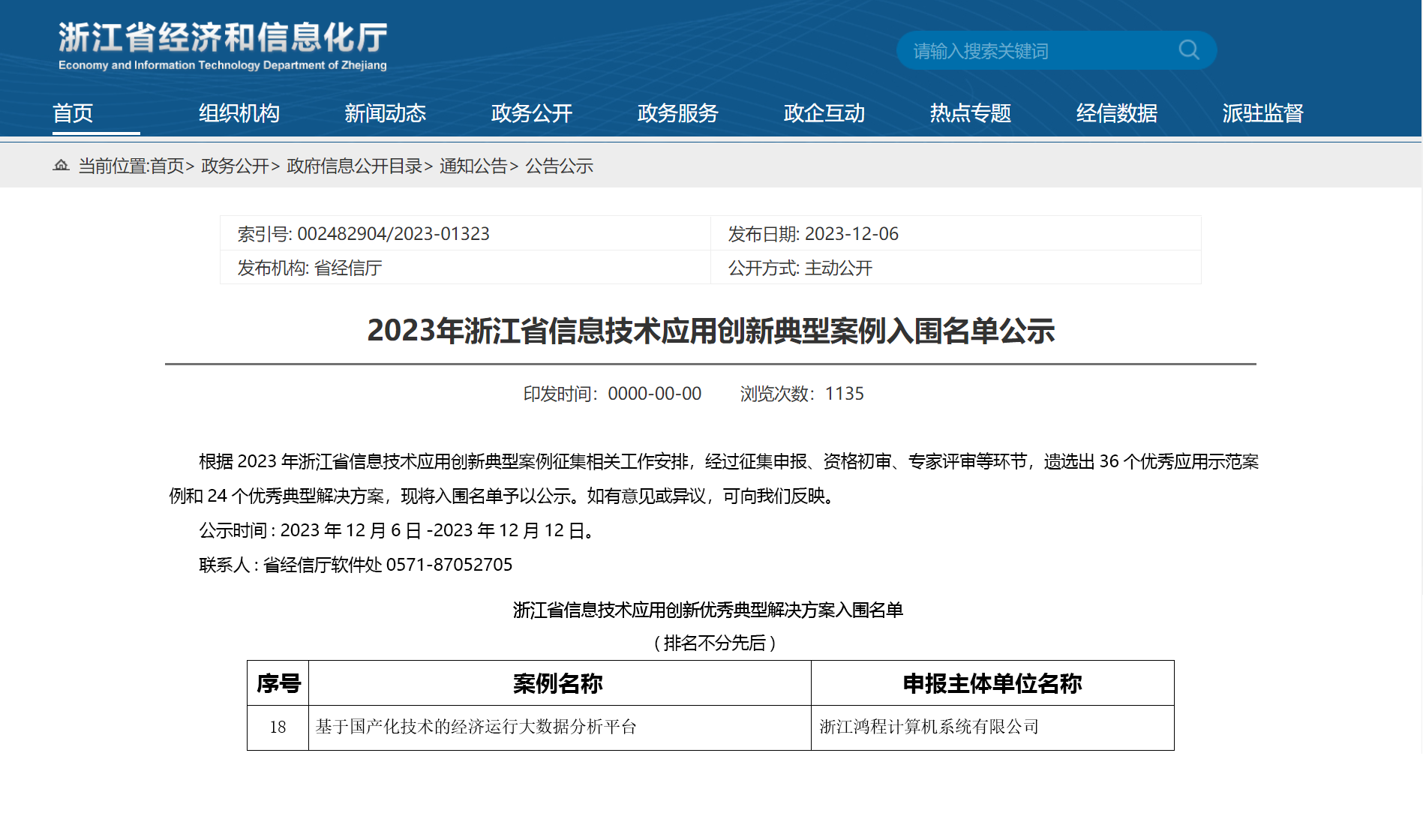1423x840 pixels.
Task: Click the 浙江鸿程计算机系统有限公司 table cell
Action: click(929, 727)
